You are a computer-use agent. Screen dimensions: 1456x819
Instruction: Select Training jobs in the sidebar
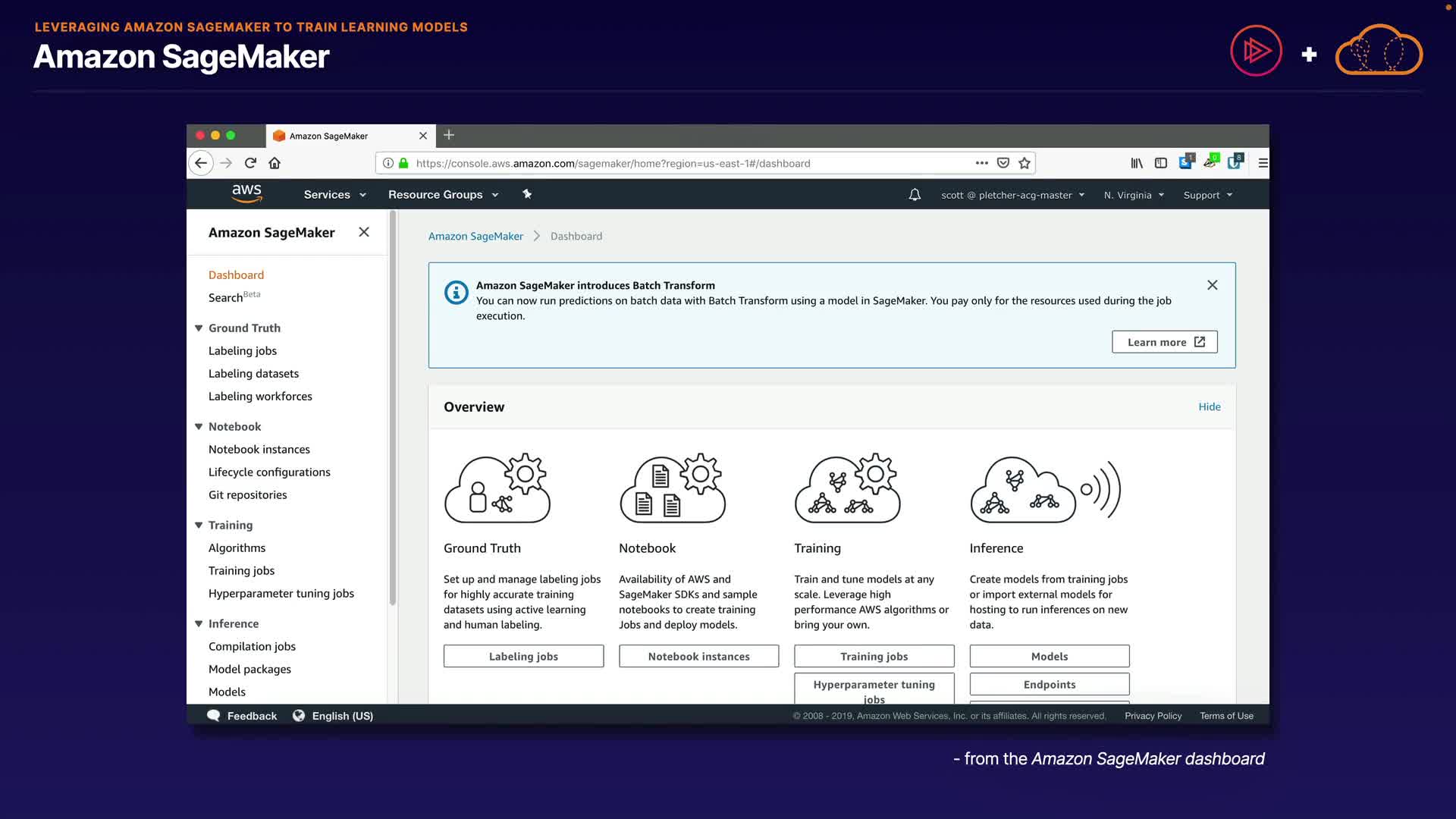pos(241,570)
